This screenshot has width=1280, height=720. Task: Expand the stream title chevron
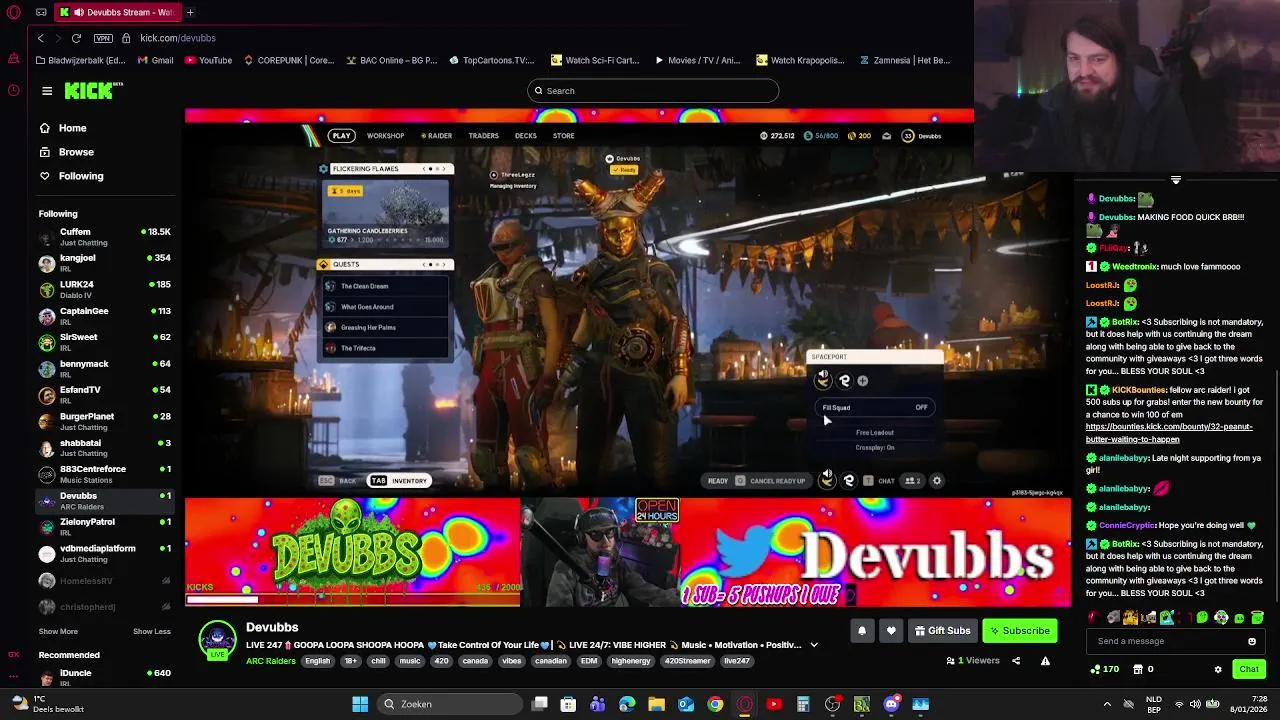click(x=814, y=645)
